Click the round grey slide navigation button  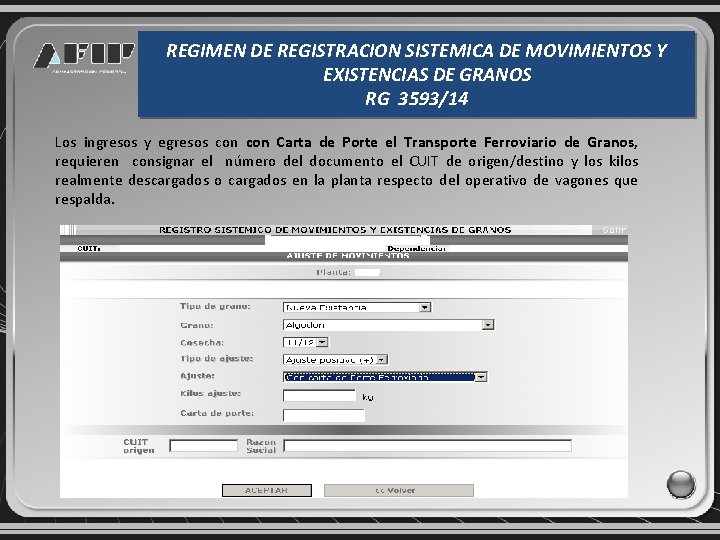pyautogui.click(x=681, y=484)
